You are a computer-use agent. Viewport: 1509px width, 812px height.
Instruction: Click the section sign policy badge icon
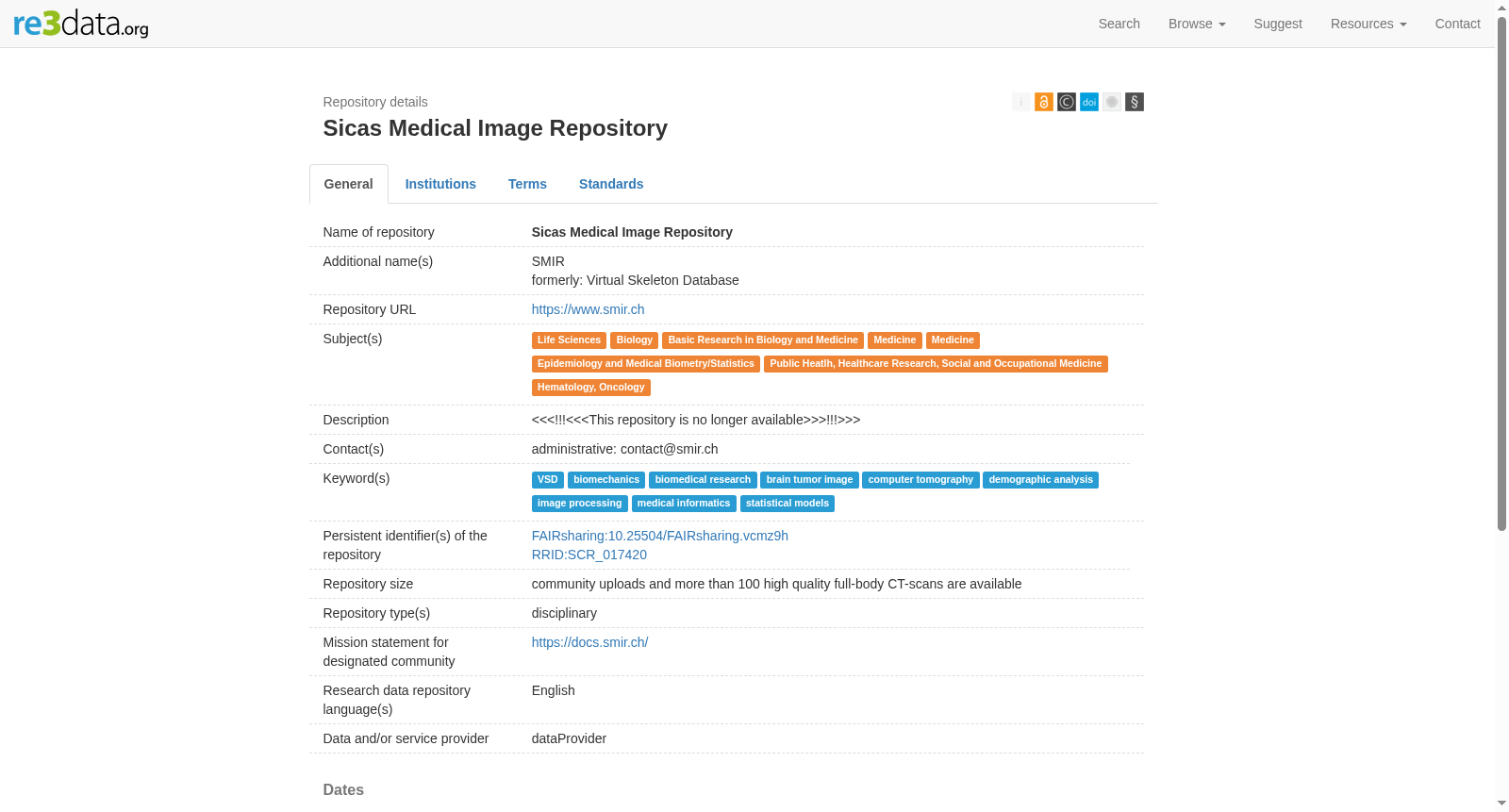tap(1135, 102)
